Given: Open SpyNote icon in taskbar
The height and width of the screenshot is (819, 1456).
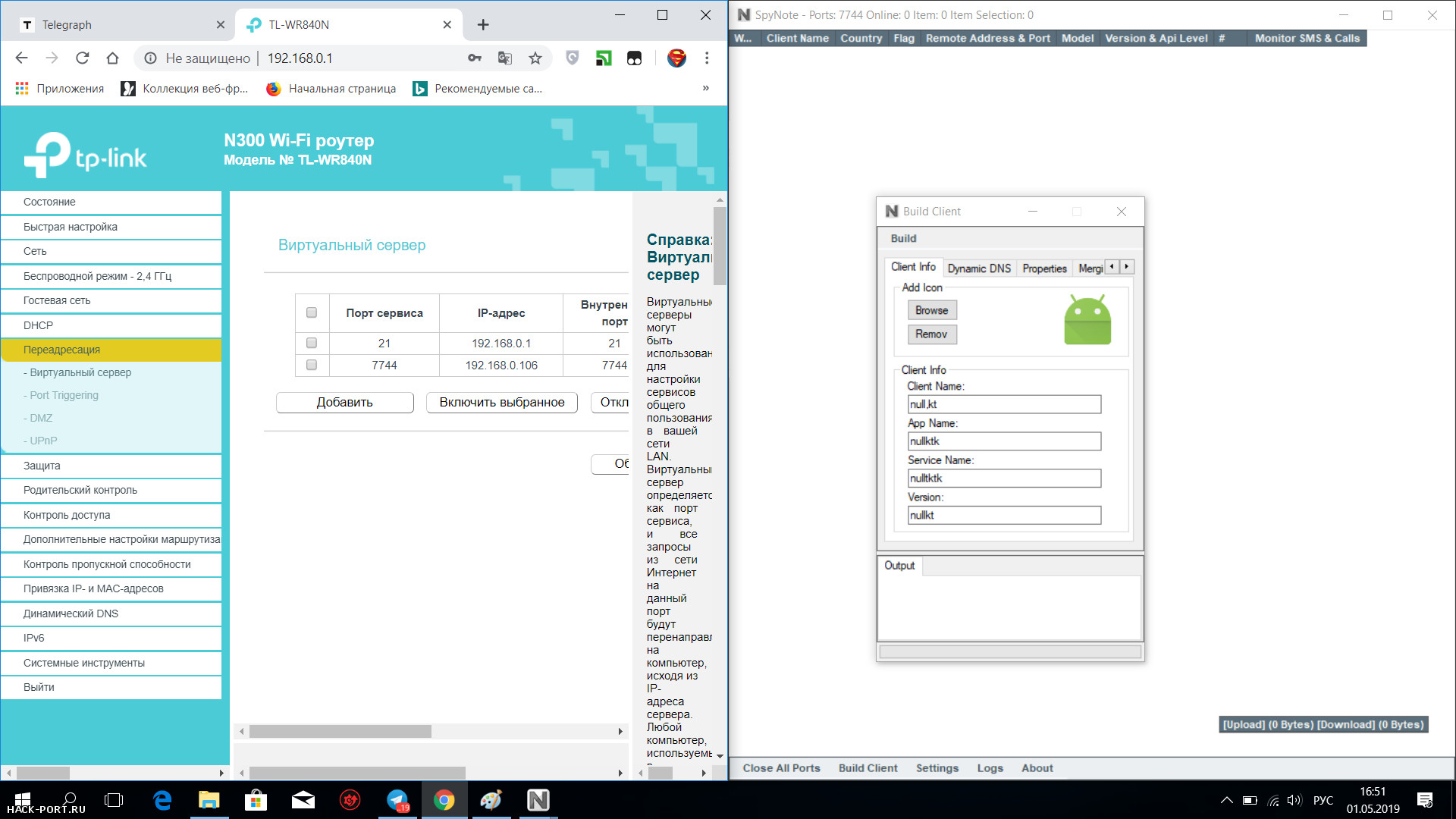Looking at the screenshot, I should click(x=538, y=800).
